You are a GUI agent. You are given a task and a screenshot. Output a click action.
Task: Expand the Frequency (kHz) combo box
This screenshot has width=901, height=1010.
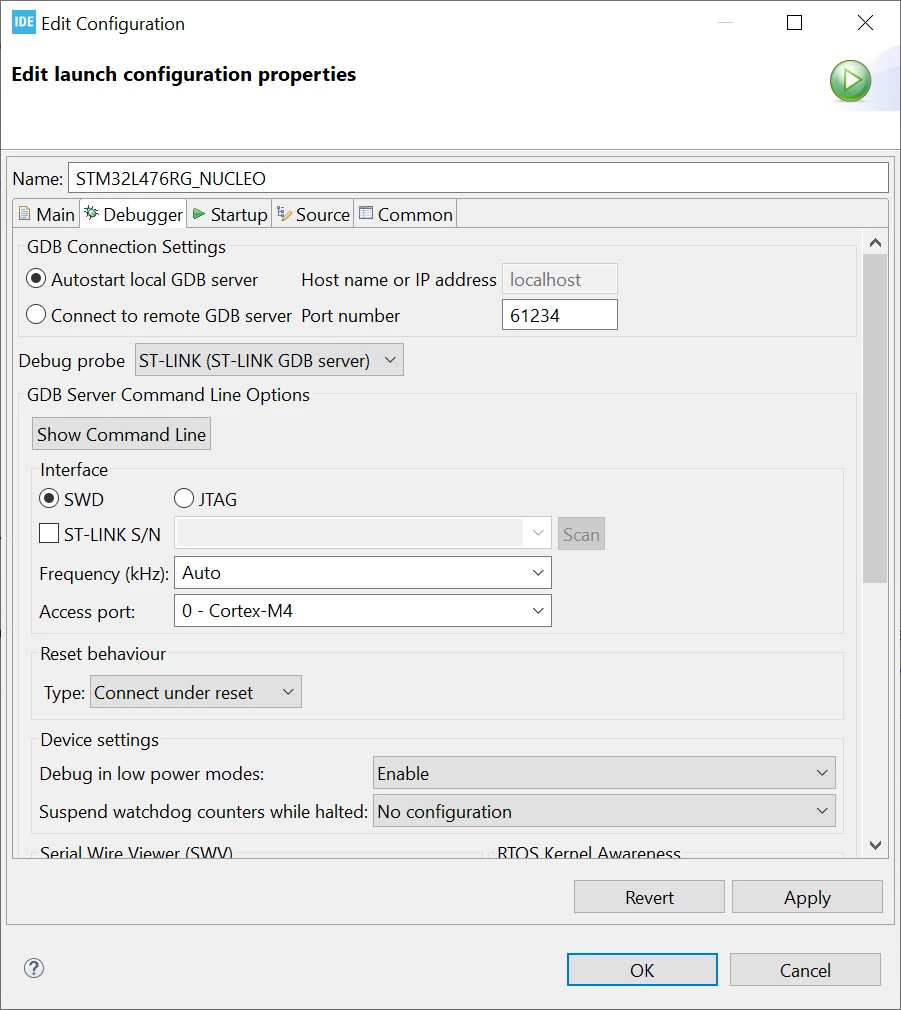(x=363, y=573)
